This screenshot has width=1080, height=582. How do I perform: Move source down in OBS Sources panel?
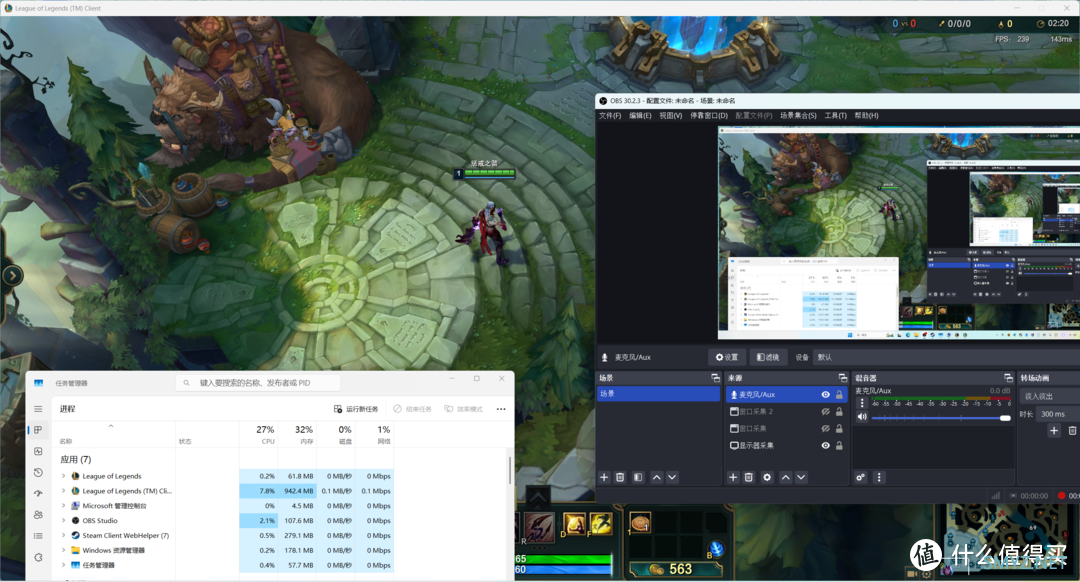(801, 477)
